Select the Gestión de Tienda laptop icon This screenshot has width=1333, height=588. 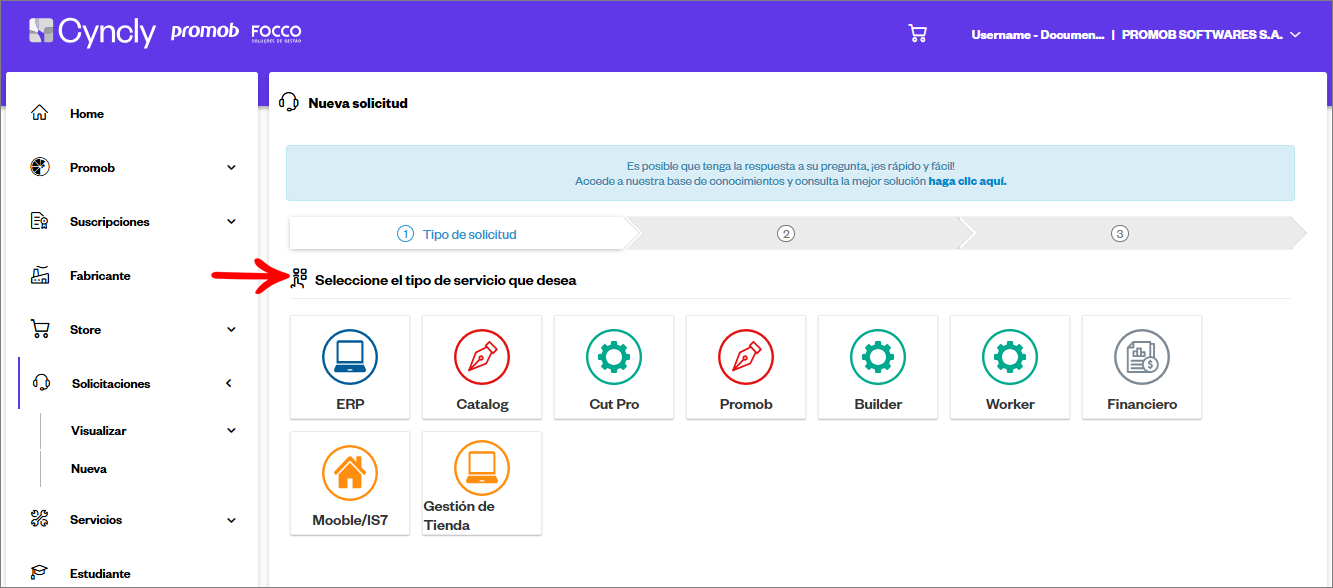(x=482, y=468)
